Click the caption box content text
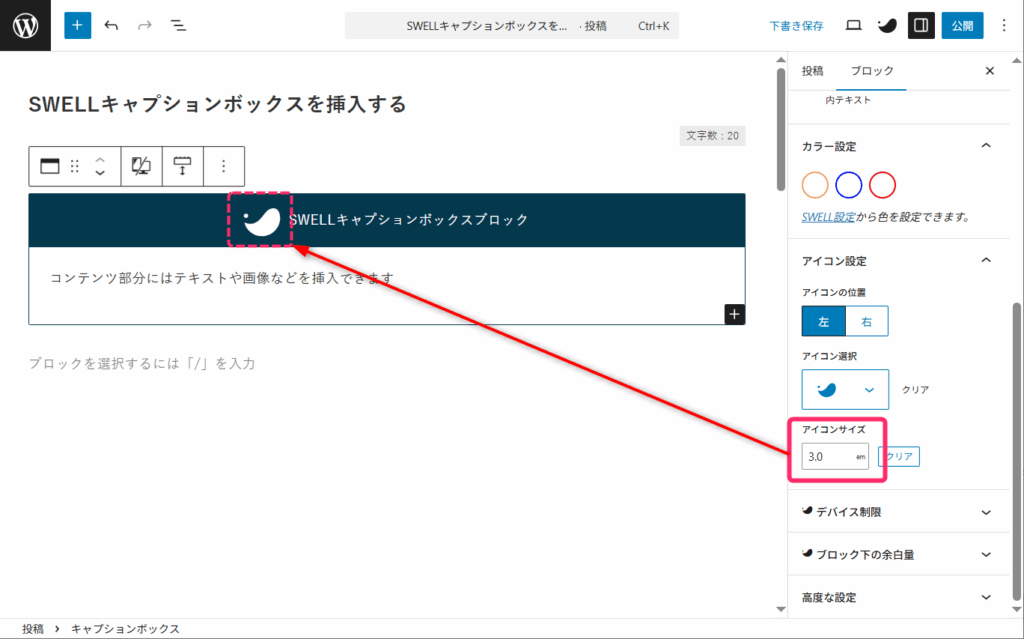1024x639 pixels. coord(222,278)
